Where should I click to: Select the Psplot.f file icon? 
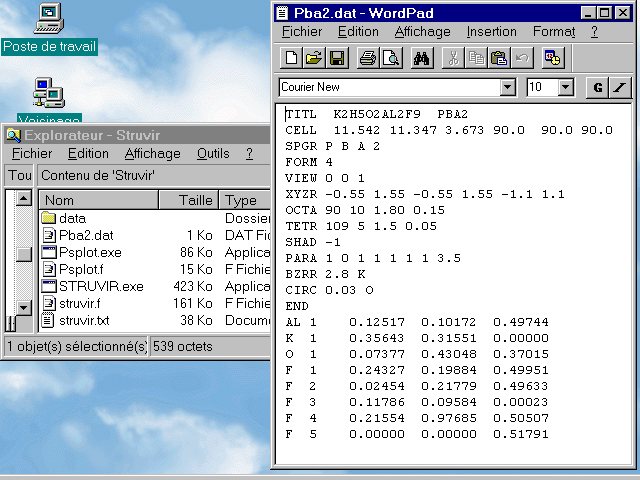click(49, 269)
